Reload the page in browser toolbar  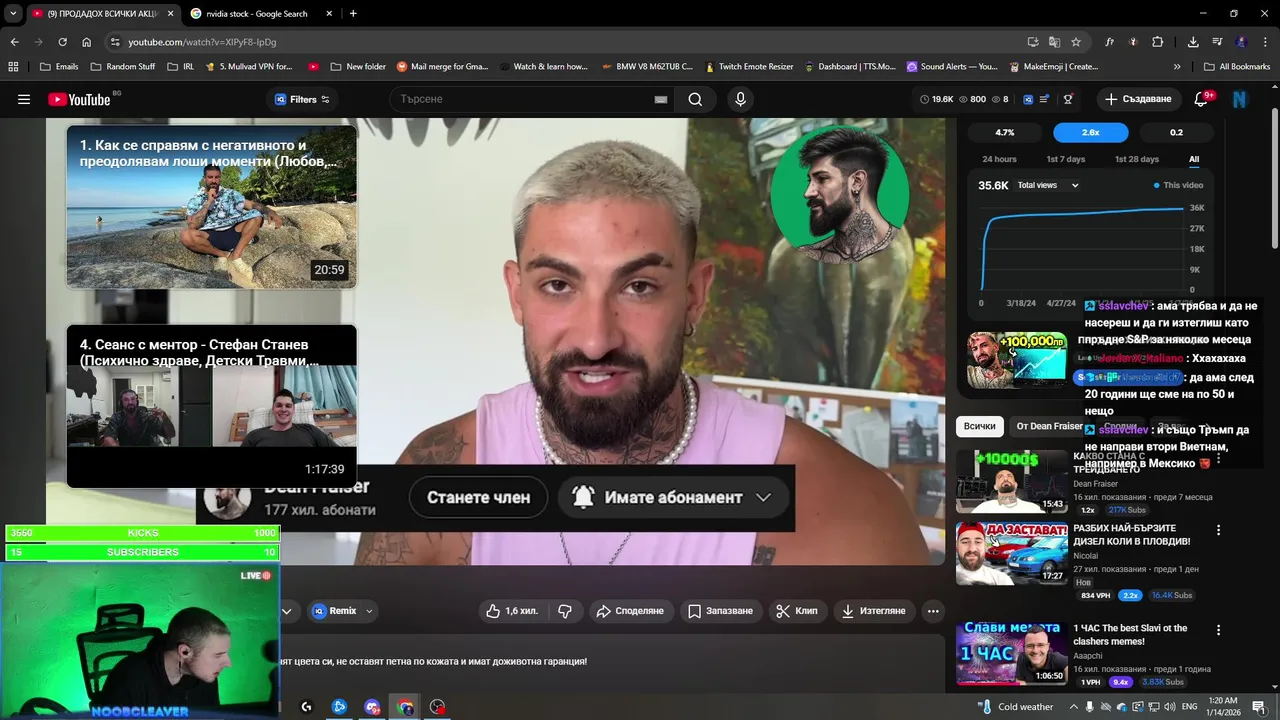click(62, 42)
